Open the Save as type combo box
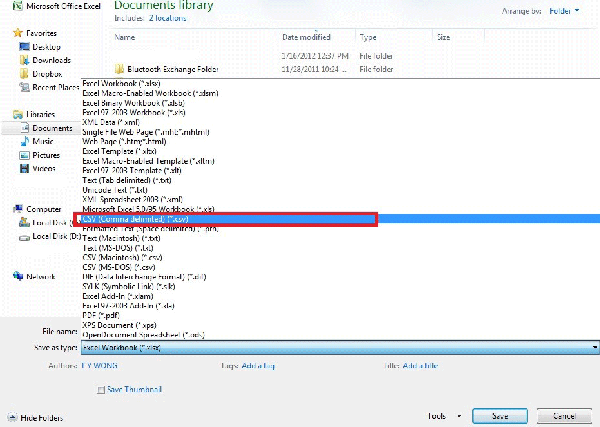The width and height of the screenshot is (600, 427). tap(340, 347)
